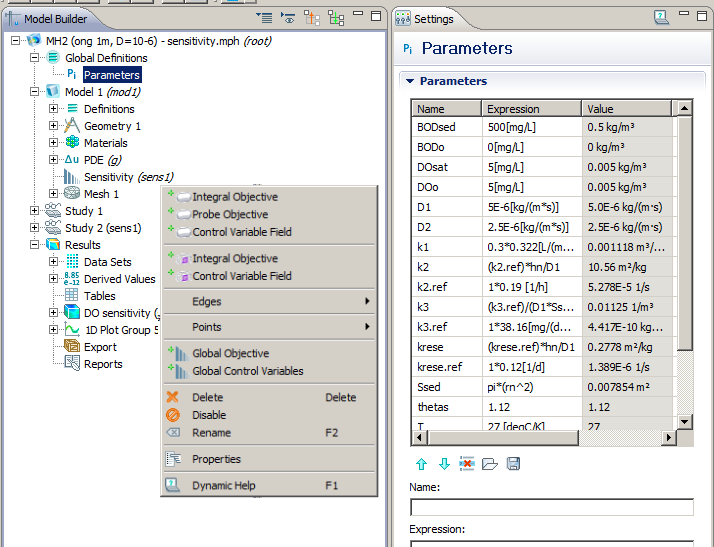
Task: Click the Move Down arrow icon
Action: [x=444, y=464]
